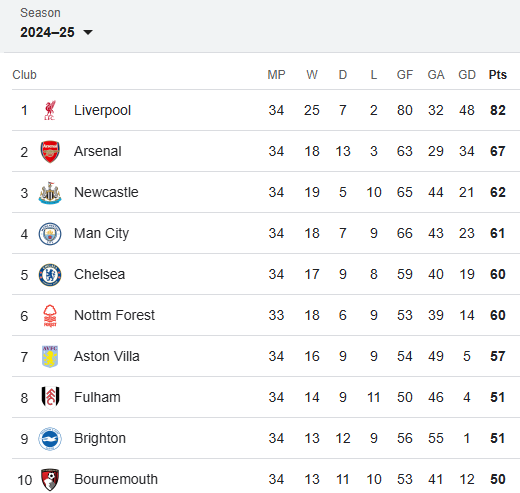Click the Liverpool club crest icon
Screen dimensions: 520x493
tap(50, 110)
